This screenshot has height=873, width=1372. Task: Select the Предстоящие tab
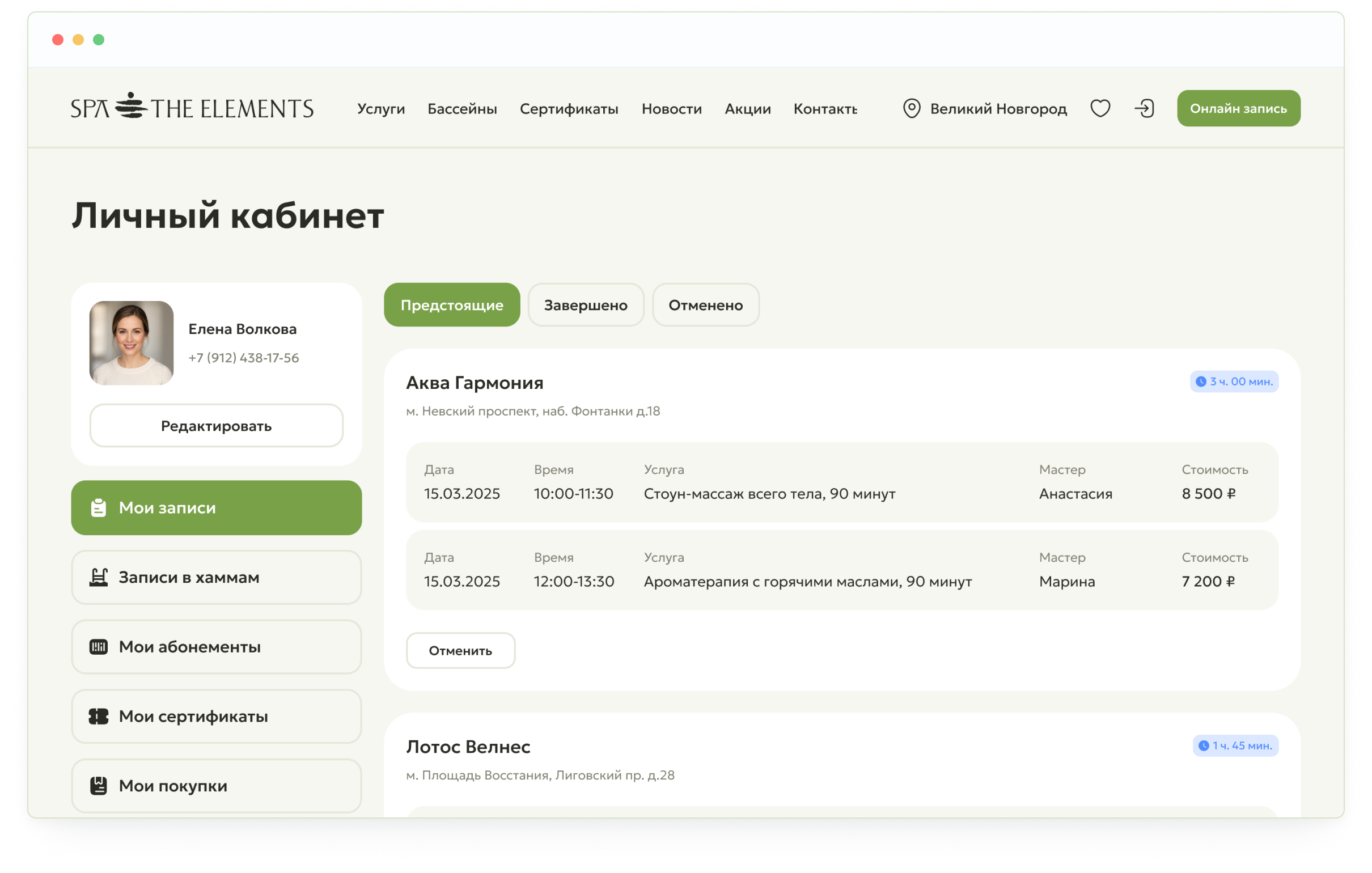tap(452, 305)
